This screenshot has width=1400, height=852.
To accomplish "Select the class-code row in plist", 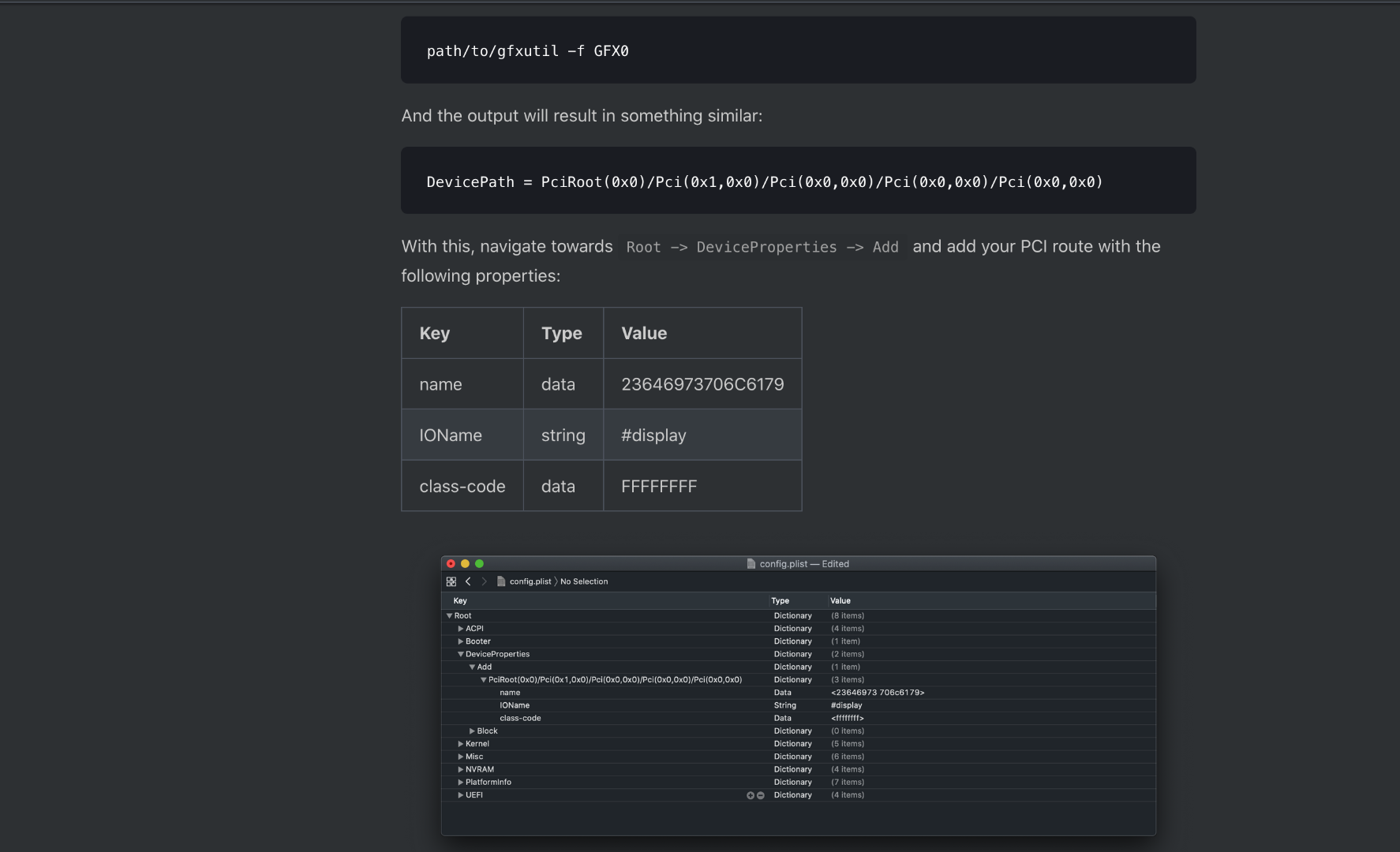I will click(x=520, y=718).
